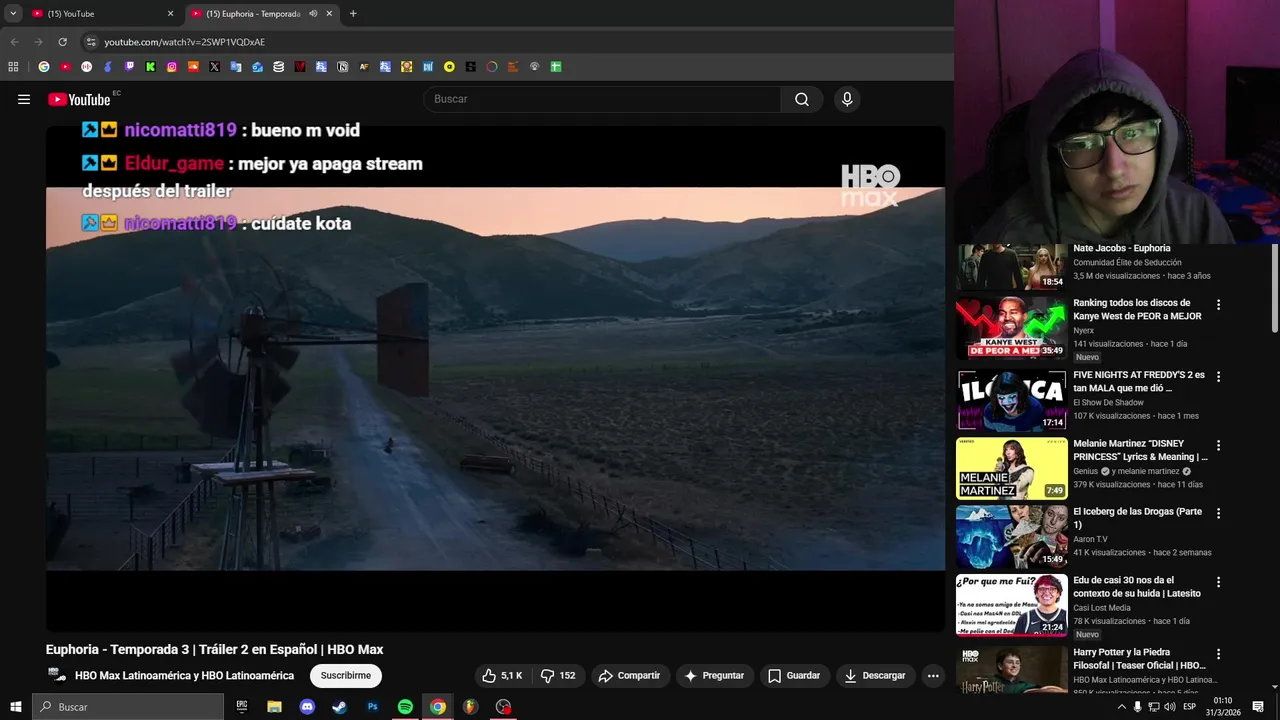Open options for Kanye West ranking video
The width and height of the screenshot is (1280, 720).
tap(1218, 304)
